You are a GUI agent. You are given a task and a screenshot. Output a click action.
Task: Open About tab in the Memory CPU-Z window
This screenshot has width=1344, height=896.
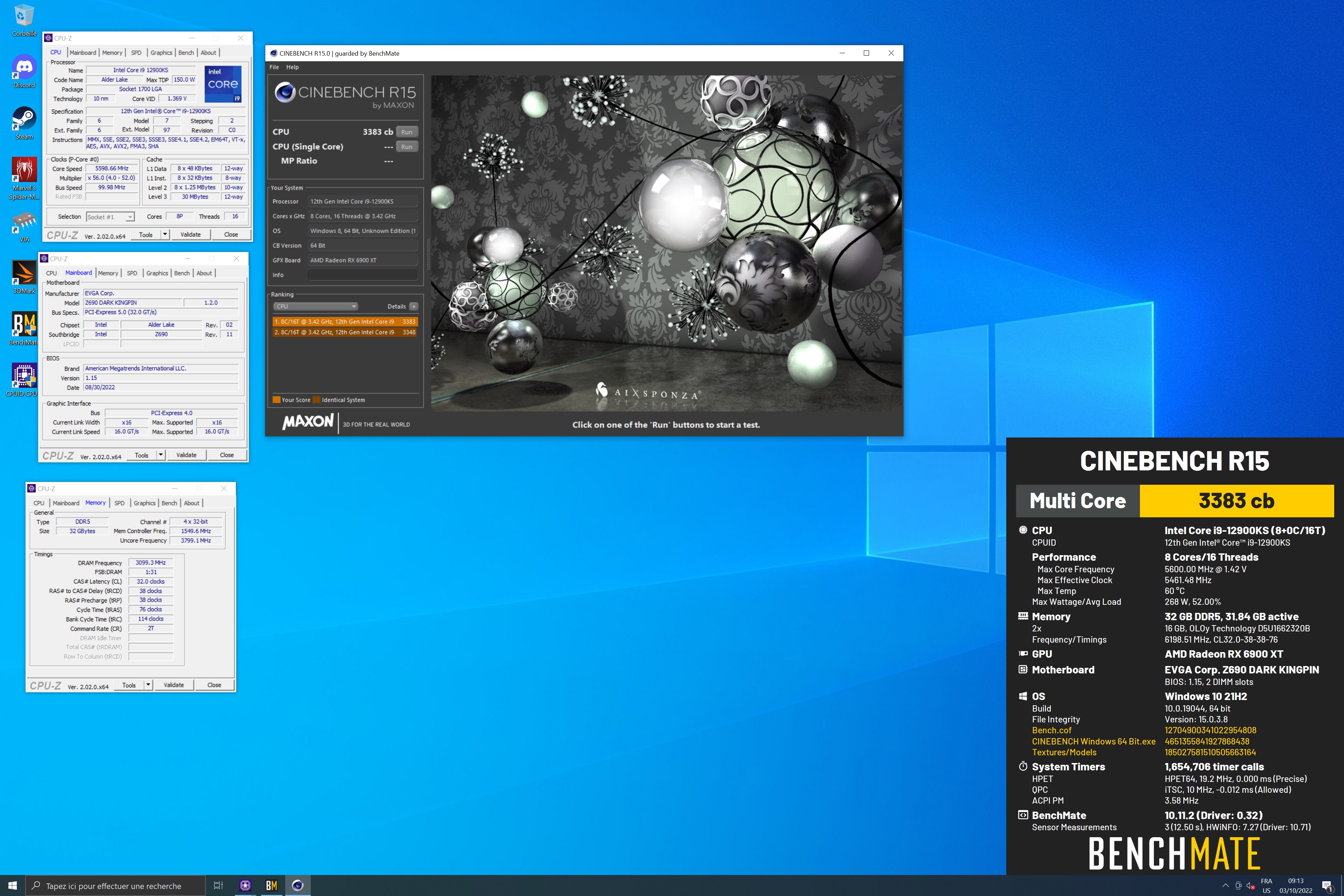click(191, 503)
